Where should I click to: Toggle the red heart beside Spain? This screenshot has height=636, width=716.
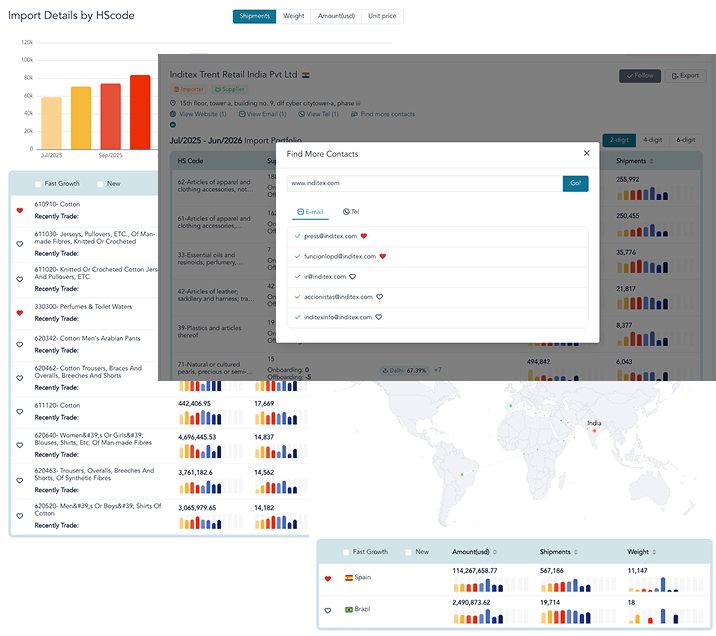[x=327, y=578]
